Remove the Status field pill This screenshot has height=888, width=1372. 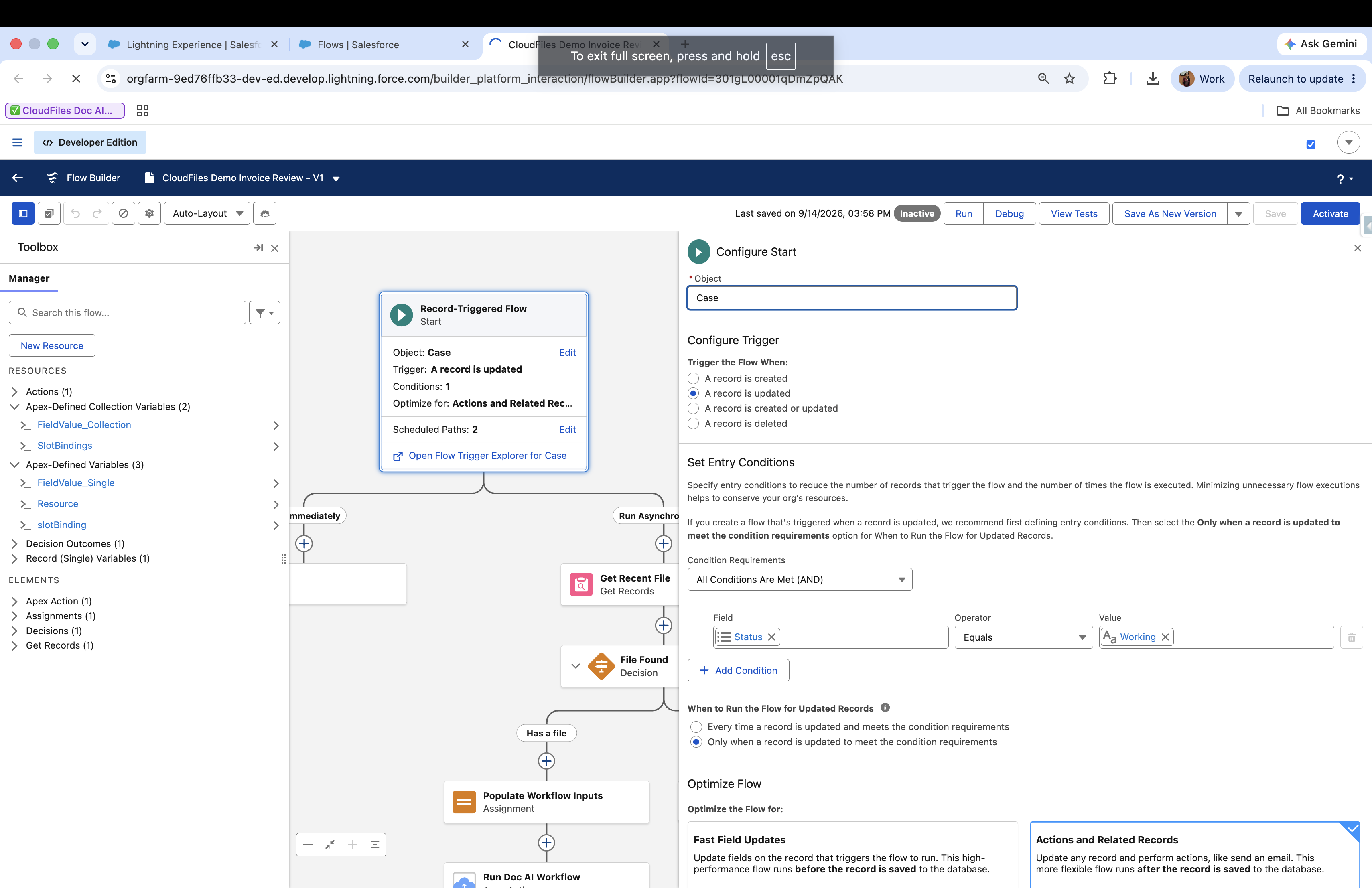point(771,637)
